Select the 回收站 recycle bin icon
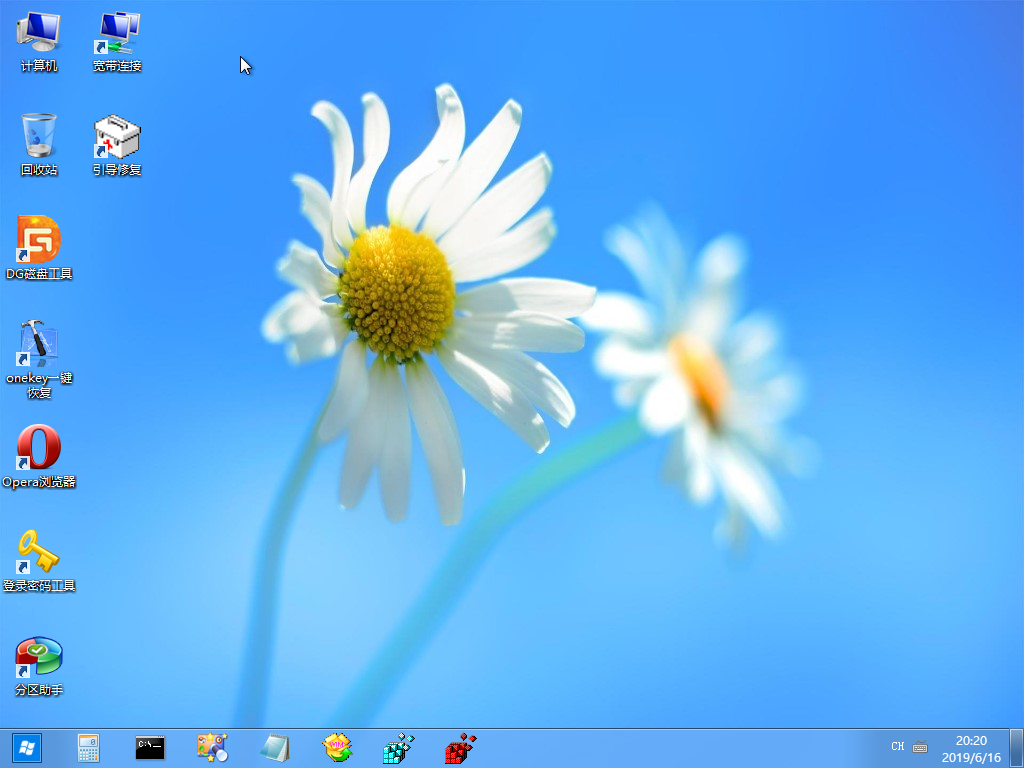The image size is (1024, 768). 39,144
